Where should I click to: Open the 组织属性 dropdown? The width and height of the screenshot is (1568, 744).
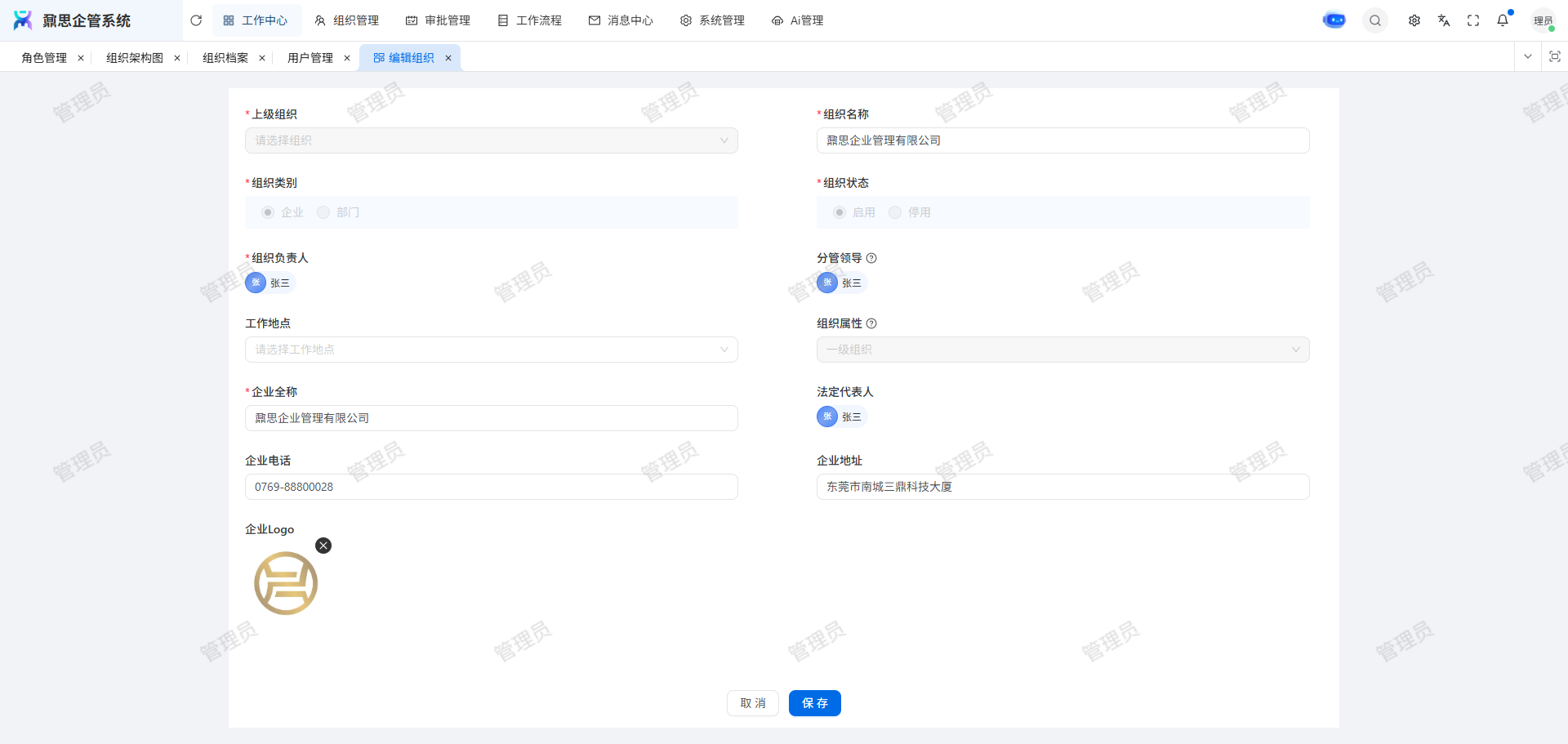click(1062, 350)
